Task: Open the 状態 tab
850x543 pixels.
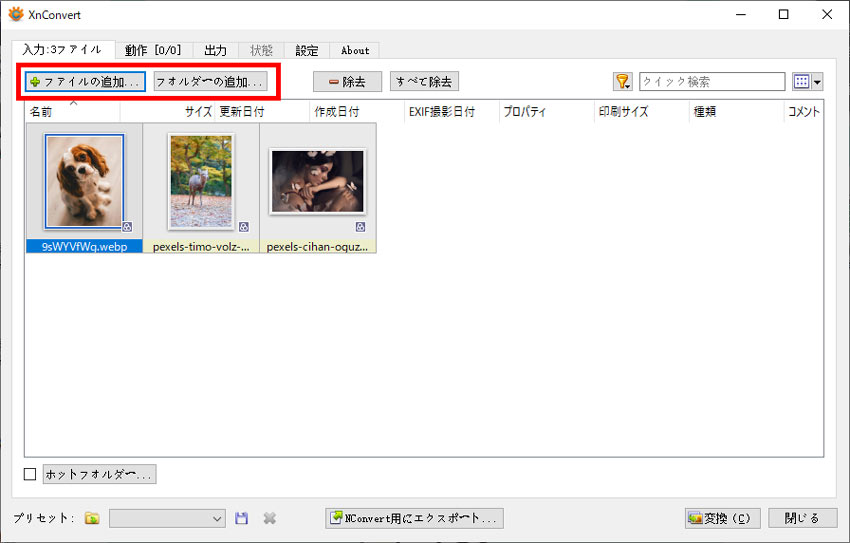Action: 261,50
